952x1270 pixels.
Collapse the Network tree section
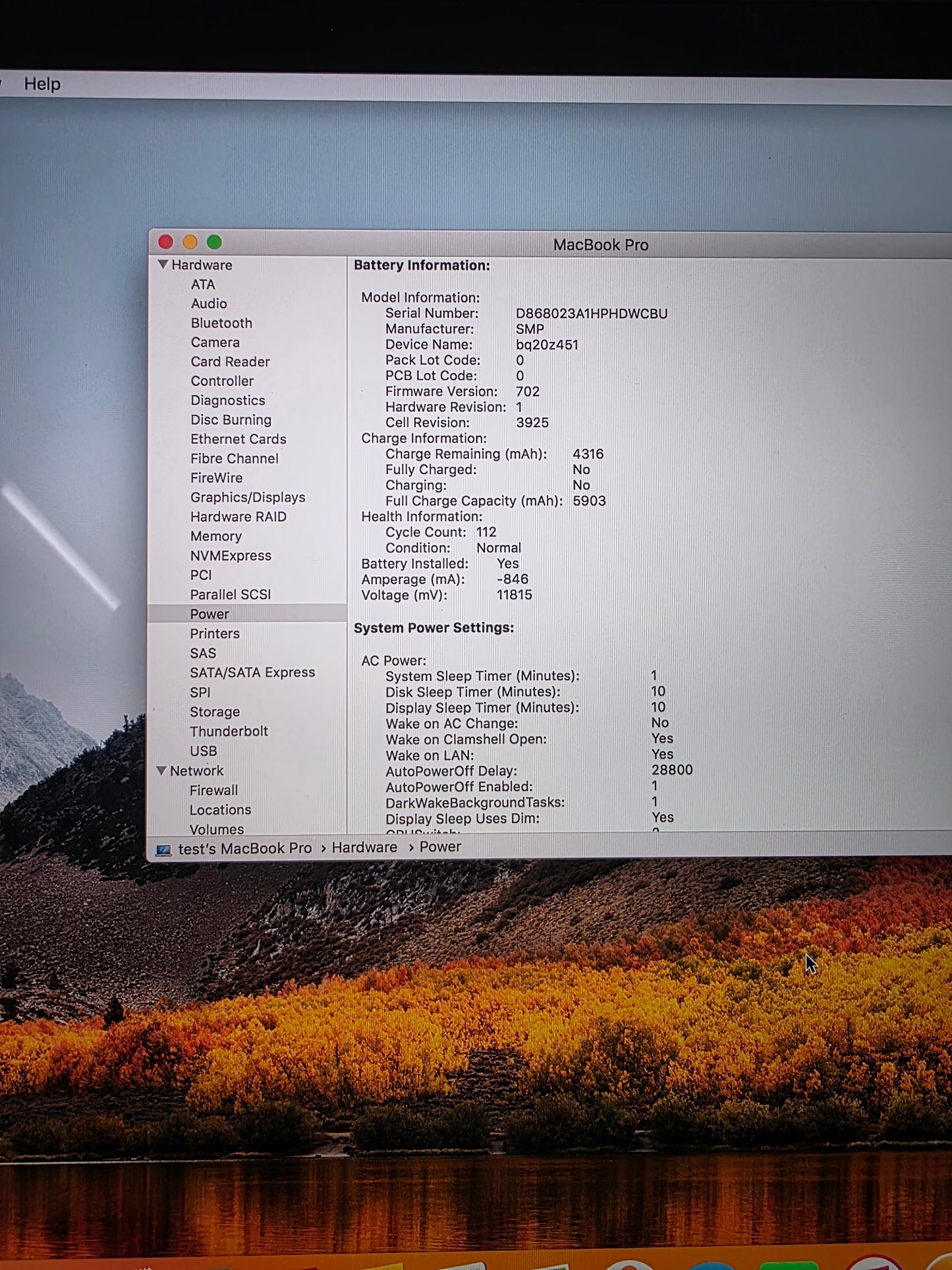tap(161, 770)
